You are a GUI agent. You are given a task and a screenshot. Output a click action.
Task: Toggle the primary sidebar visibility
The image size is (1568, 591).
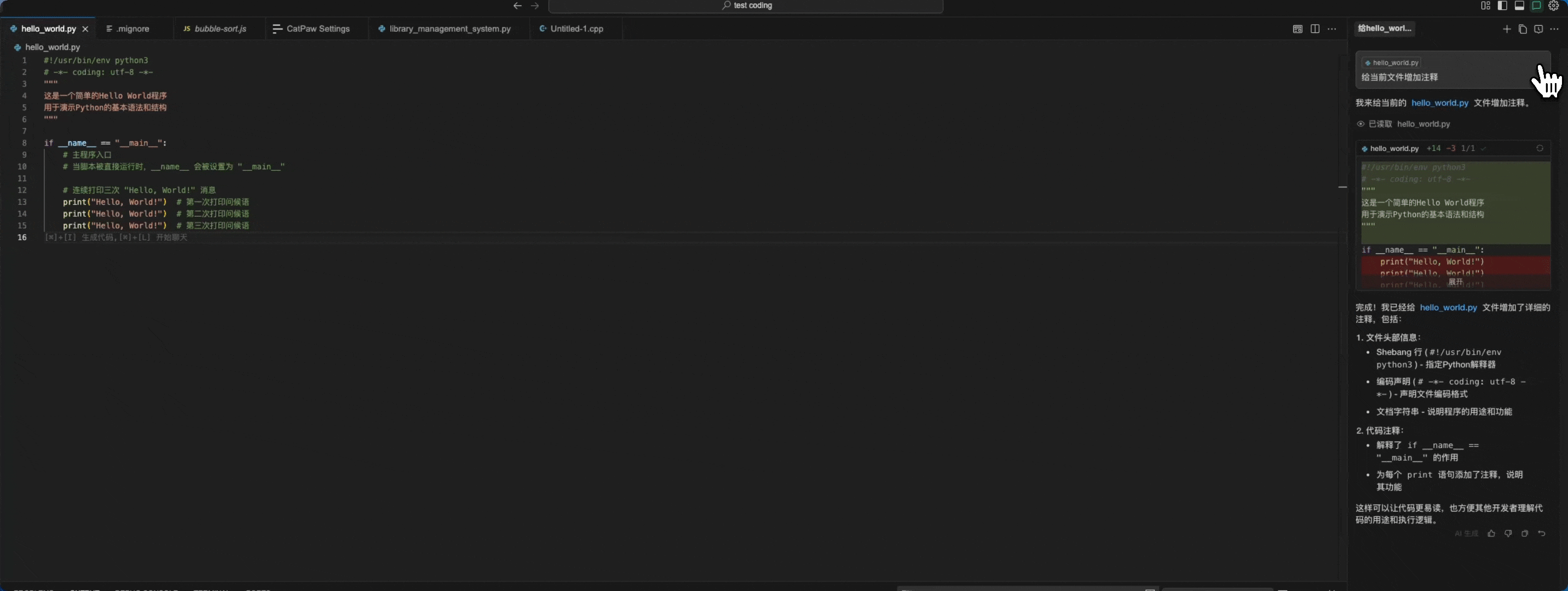point(1502,5)
